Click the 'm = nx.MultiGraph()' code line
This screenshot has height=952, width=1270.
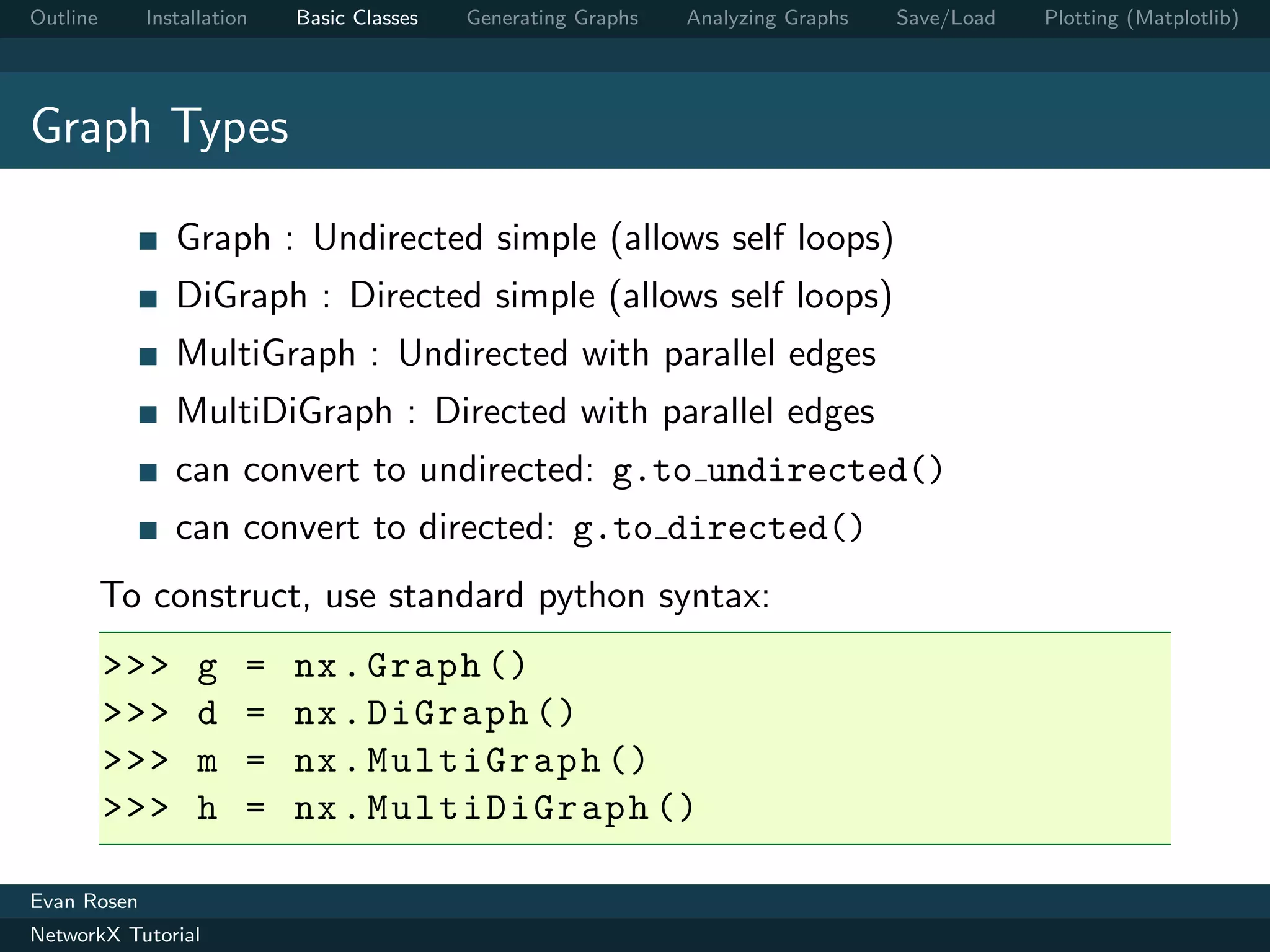pos(375,760)
